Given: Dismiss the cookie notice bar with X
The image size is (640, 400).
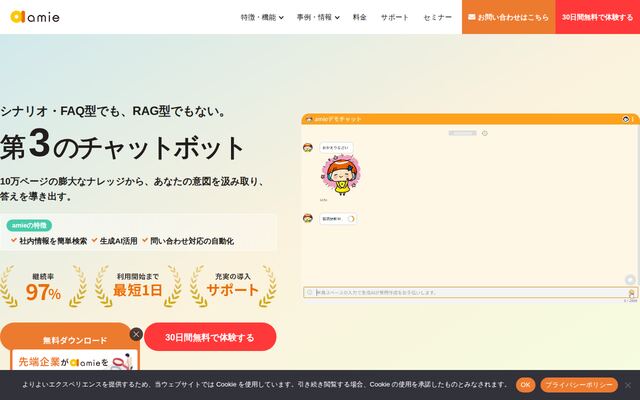Looking at the screenshot, I should click(x=628, y=385).
